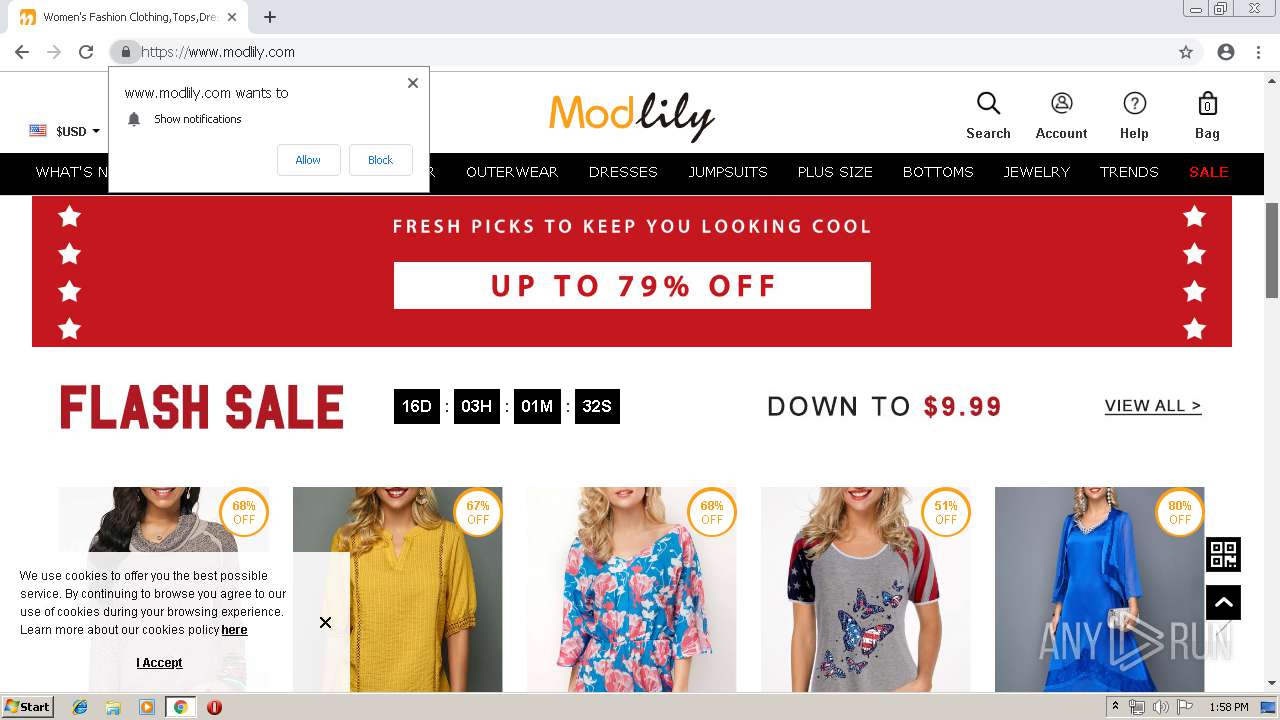
Task: Select the SALE menu item
Action: pos(1208,172)
